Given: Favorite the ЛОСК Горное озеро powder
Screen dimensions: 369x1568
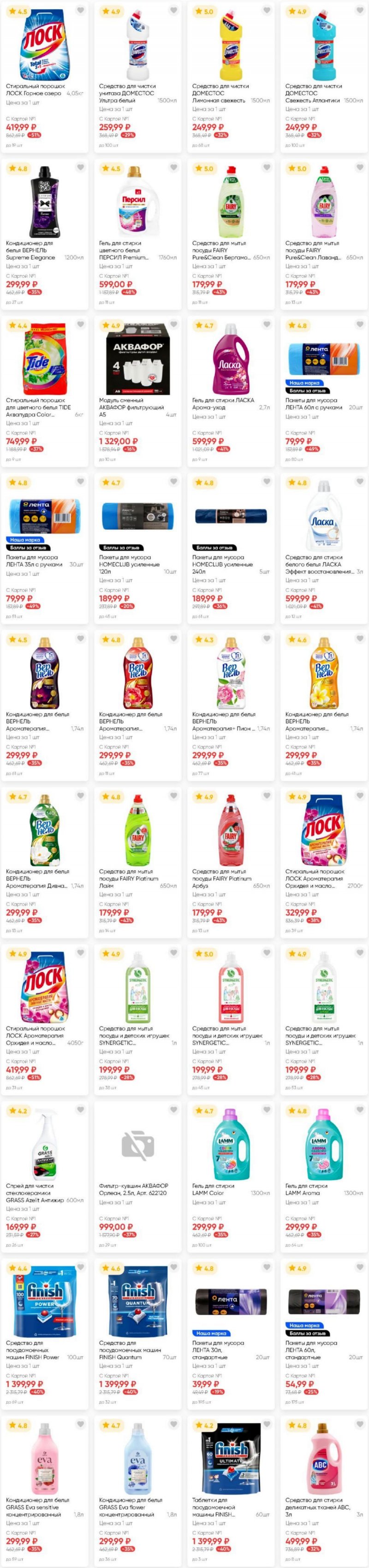Looking at the screenshot, I should [x=80, y=11].
